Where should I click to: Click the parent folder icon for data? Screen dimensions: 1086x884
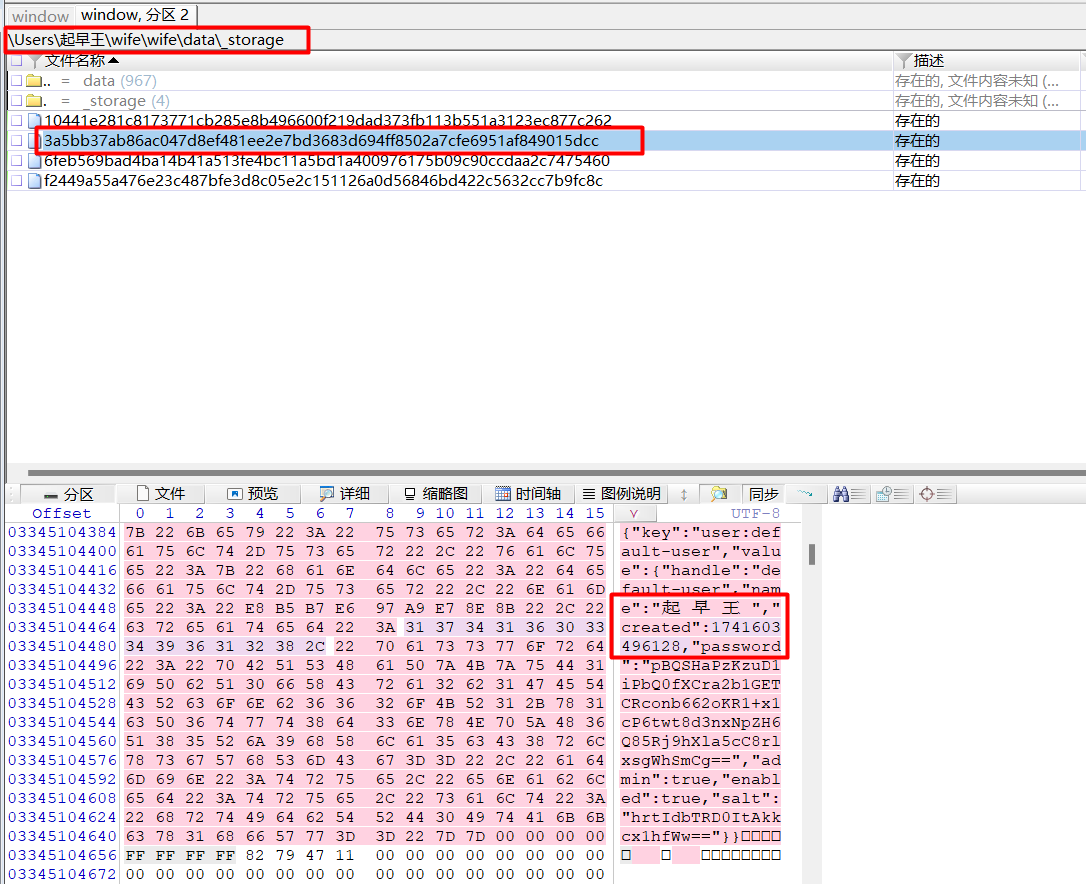[x=34, y=81]
